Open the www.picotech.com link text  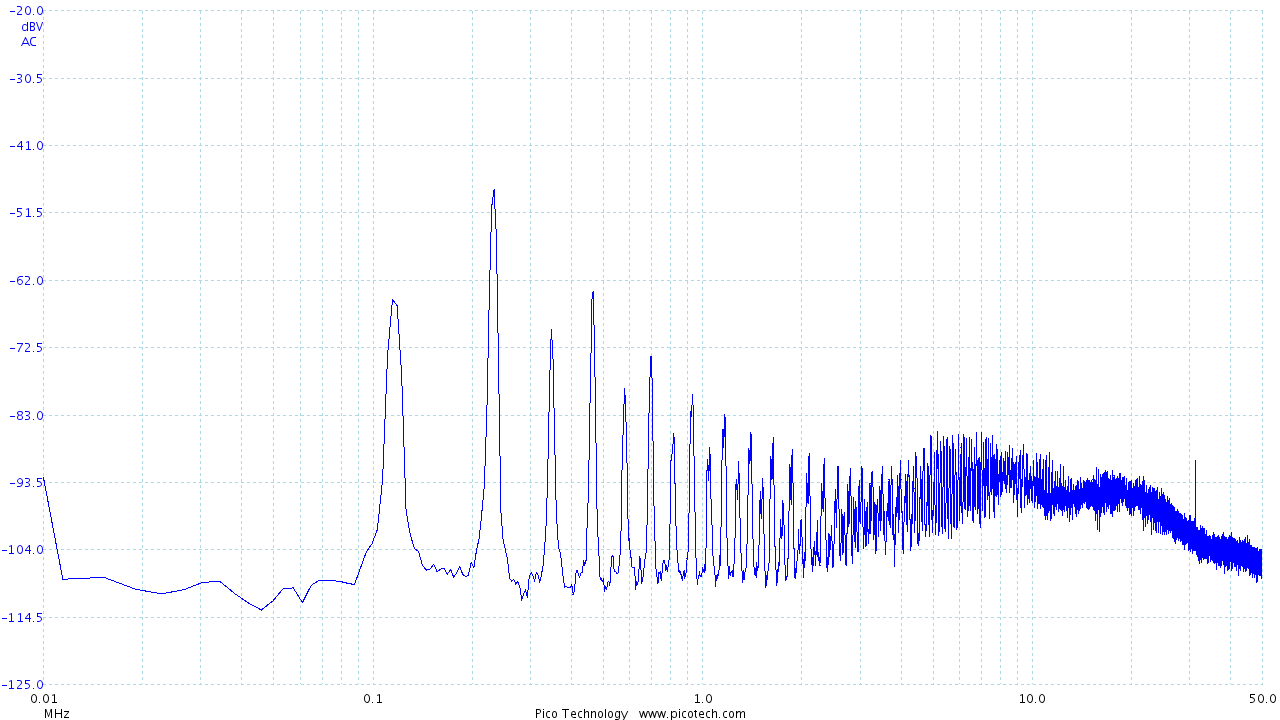tap(692, 714)
